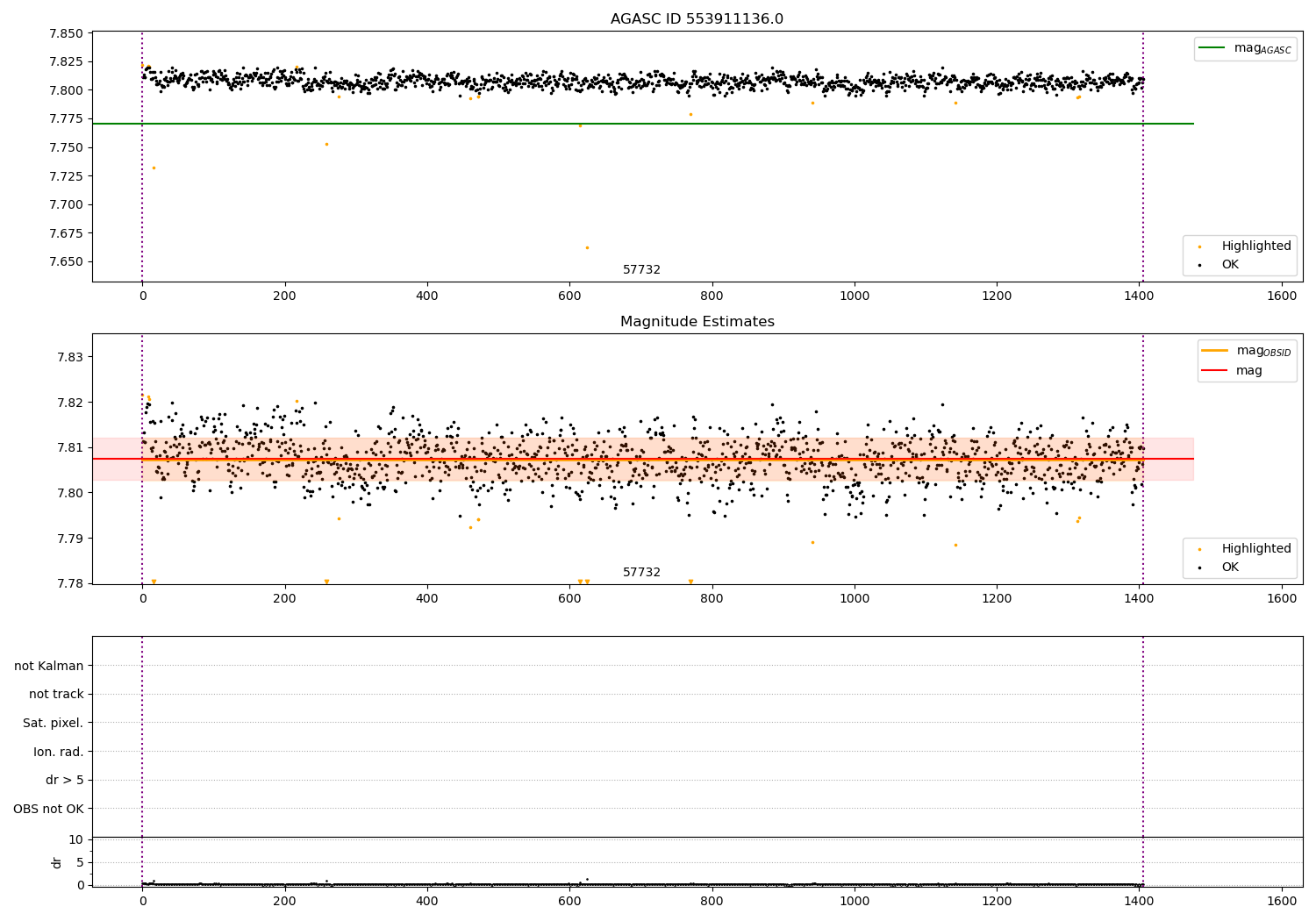Click the "7.825" y-axis tick label
1316x921 pixels.
67,61
